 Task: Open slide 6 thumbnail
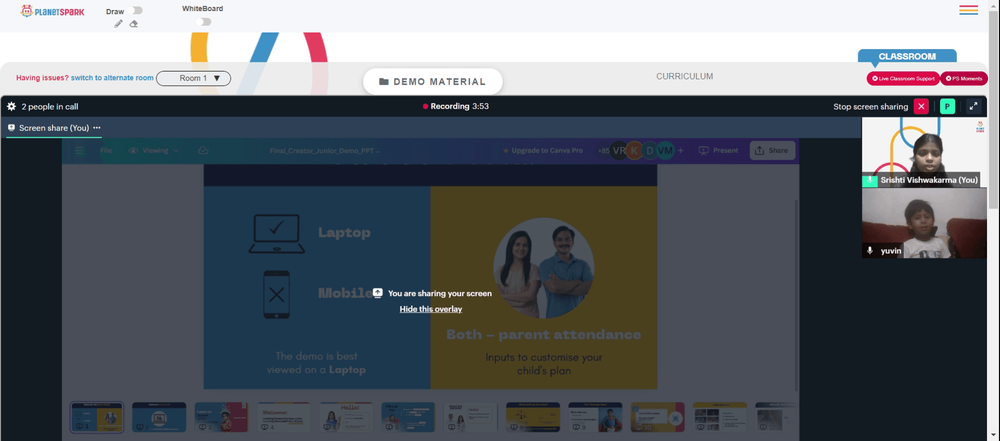point(408,417)
